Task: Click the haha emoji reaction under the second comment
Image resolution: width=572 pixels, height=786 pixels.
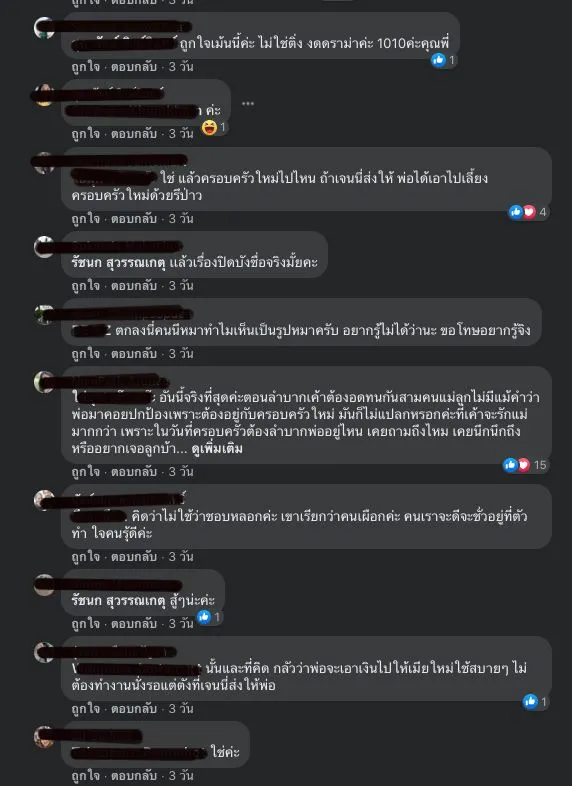Action: click(x=209, y=127)
